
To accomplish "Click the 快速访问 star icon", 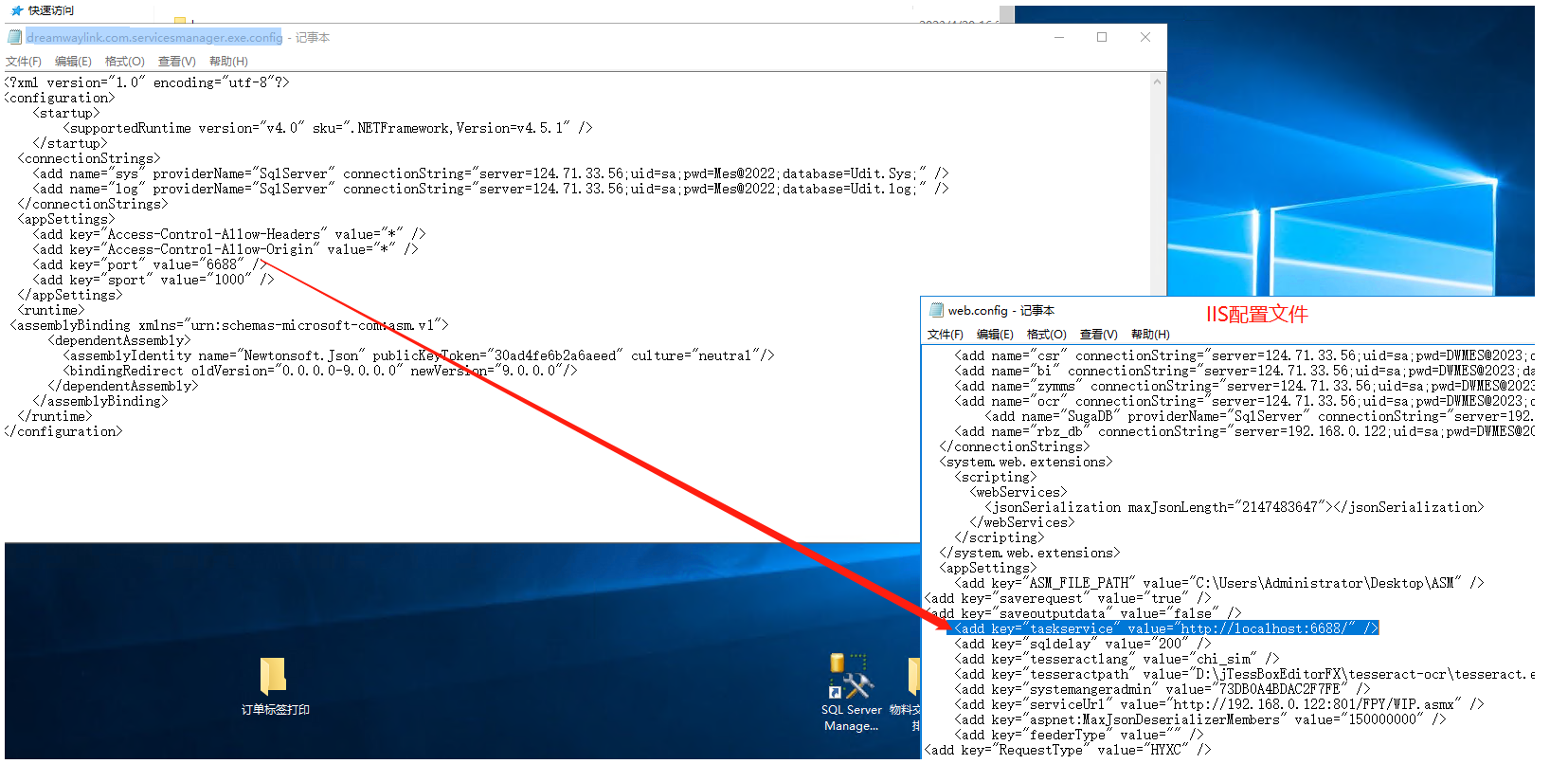I will point(16,10).
